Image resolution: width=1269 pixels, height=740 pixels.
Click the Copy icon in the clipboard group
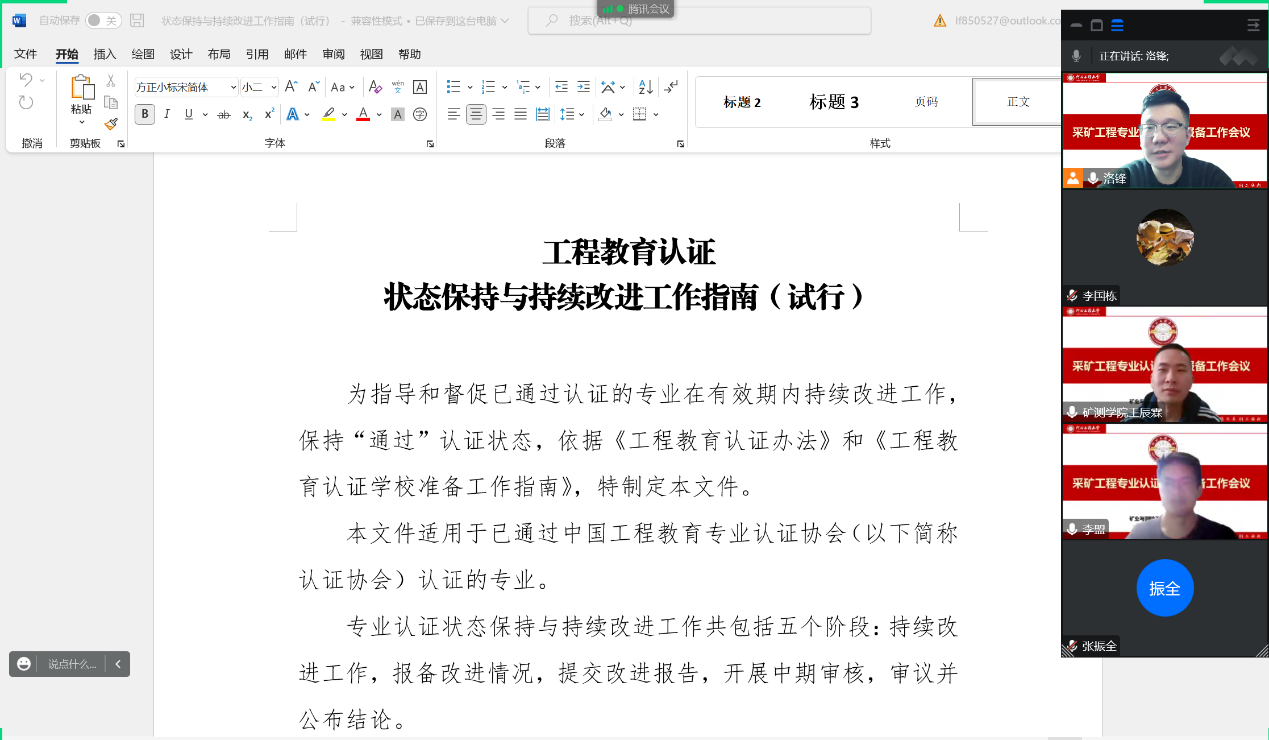[111, 102]
